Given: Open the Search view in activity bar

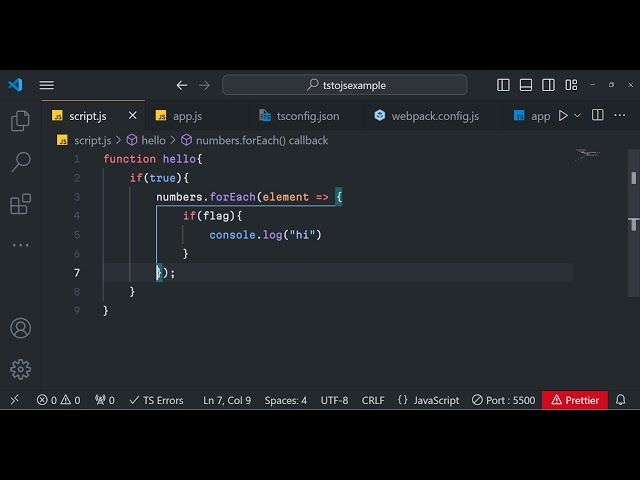Looking at the screenshot, I should click(x=20, y=162).
